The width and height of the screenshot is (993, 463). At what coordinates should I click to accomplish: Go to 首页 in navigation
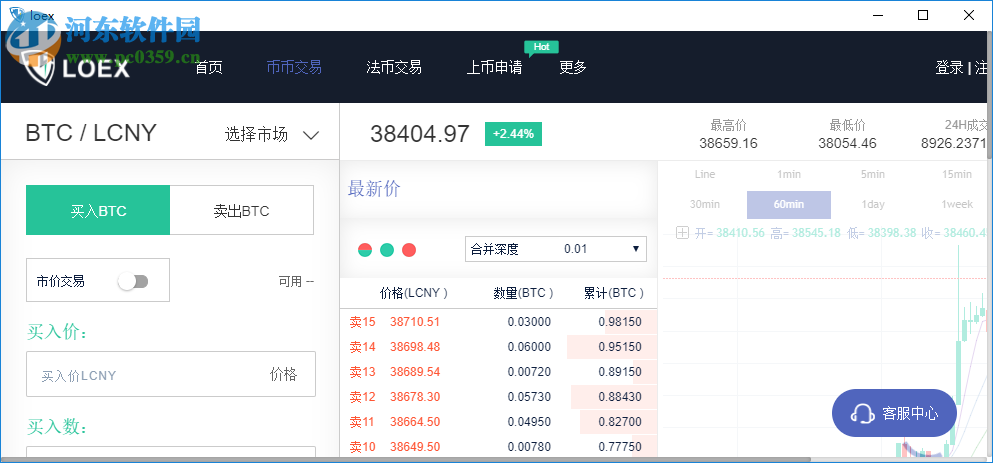tap(209, 67)
